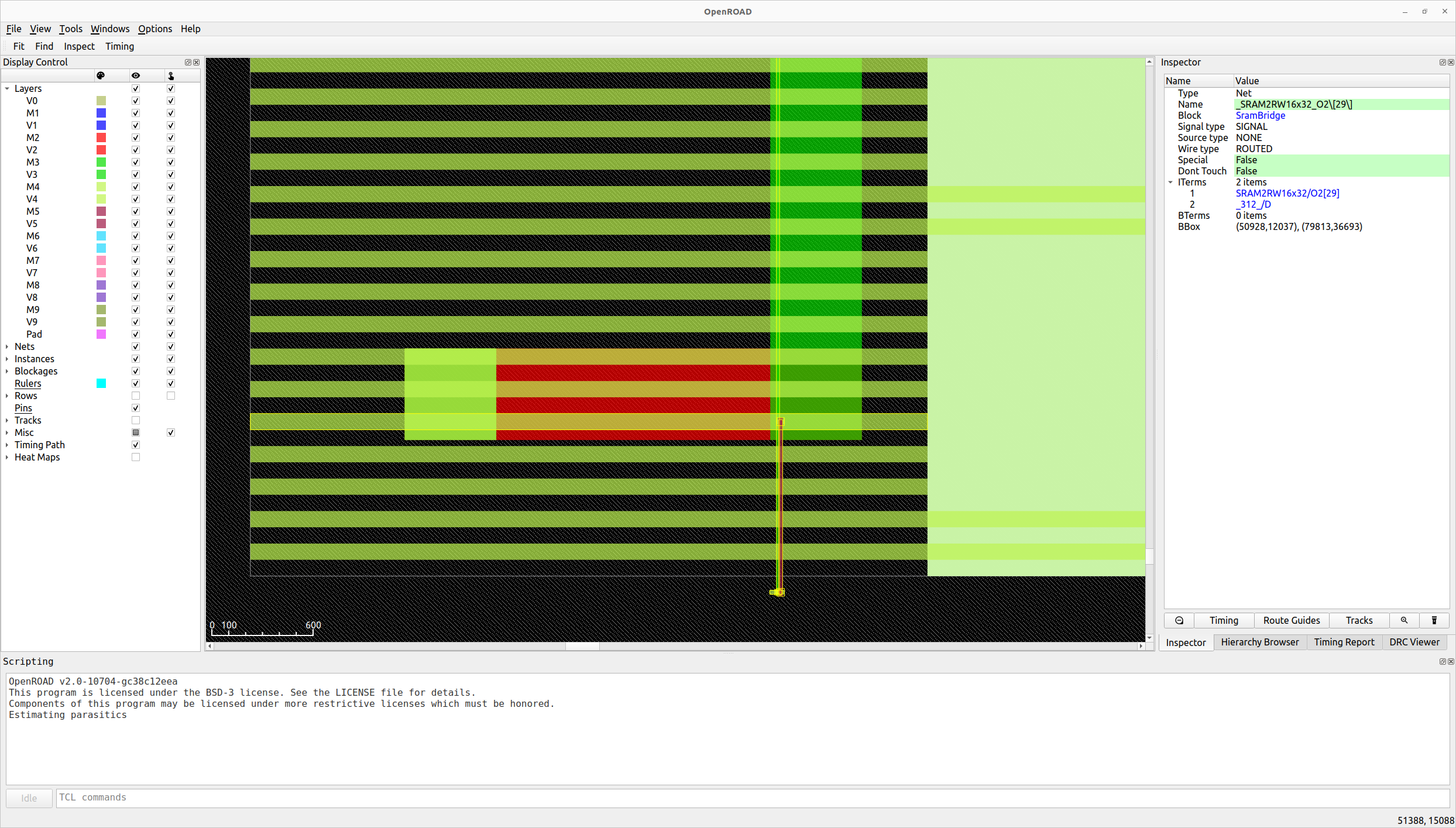The image size is (1456, 828).
Task: Click the palette icon in Display Control header
Action: tap(101, 75)
